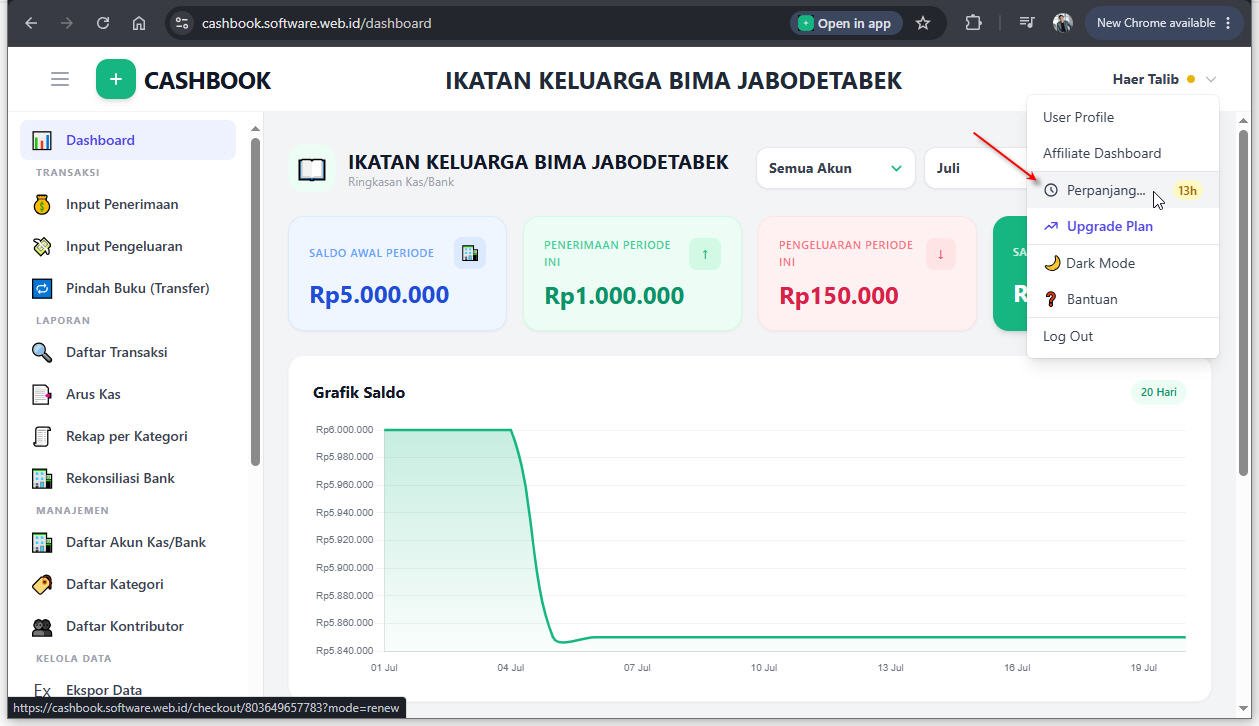The width and height of the screenshot is (1259, 726).
Task: Click the Arus Kas document icon
Action: (42, 394)
